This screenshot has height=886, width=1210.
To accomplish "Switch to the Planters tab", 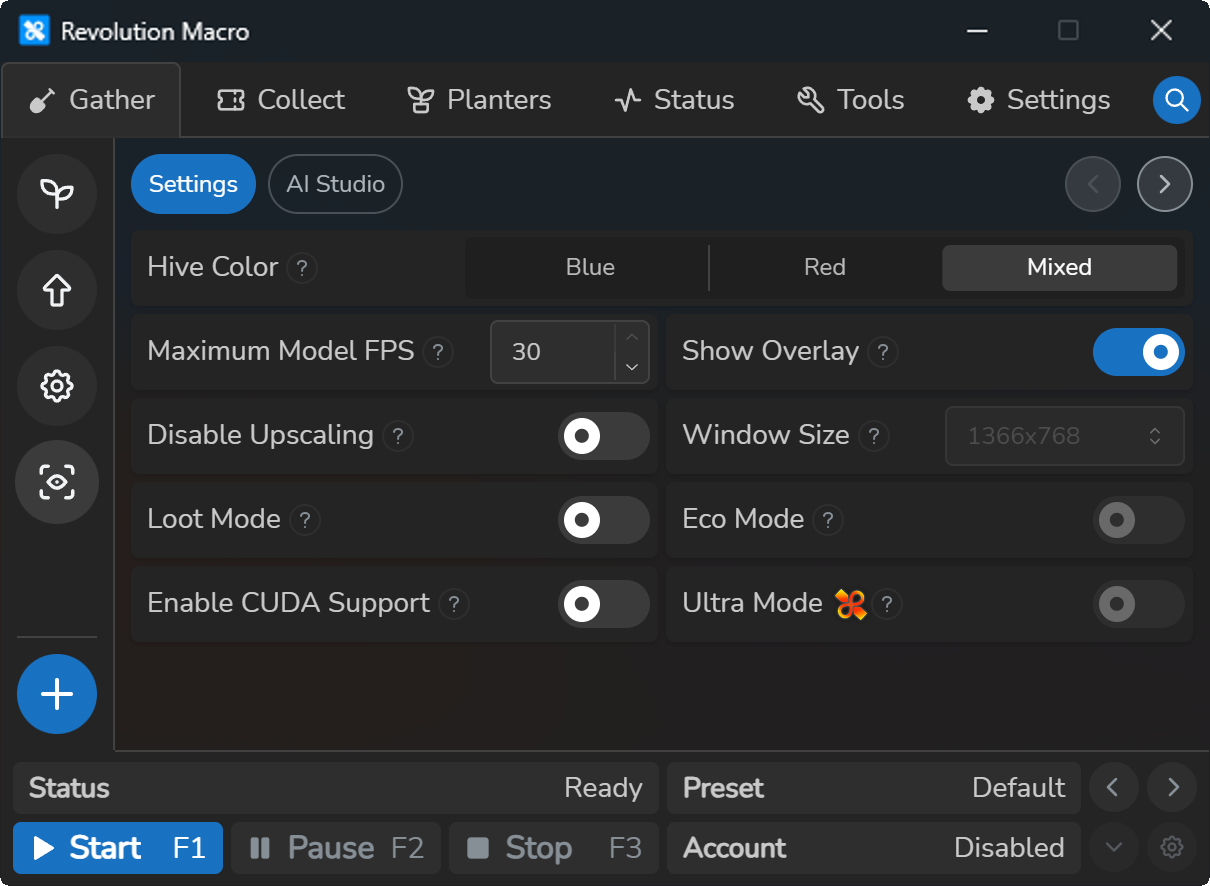I will click(x=479, y=100).
